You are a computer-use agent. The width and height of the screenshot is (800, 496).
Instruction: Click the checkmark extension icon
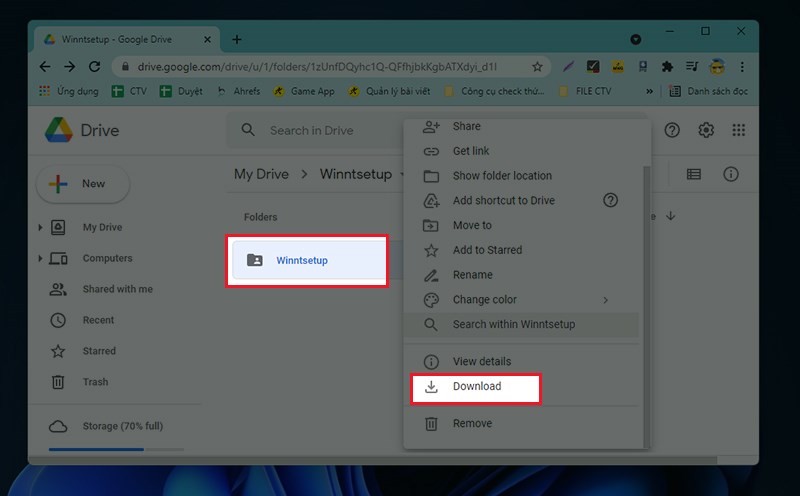coord(593,66)
